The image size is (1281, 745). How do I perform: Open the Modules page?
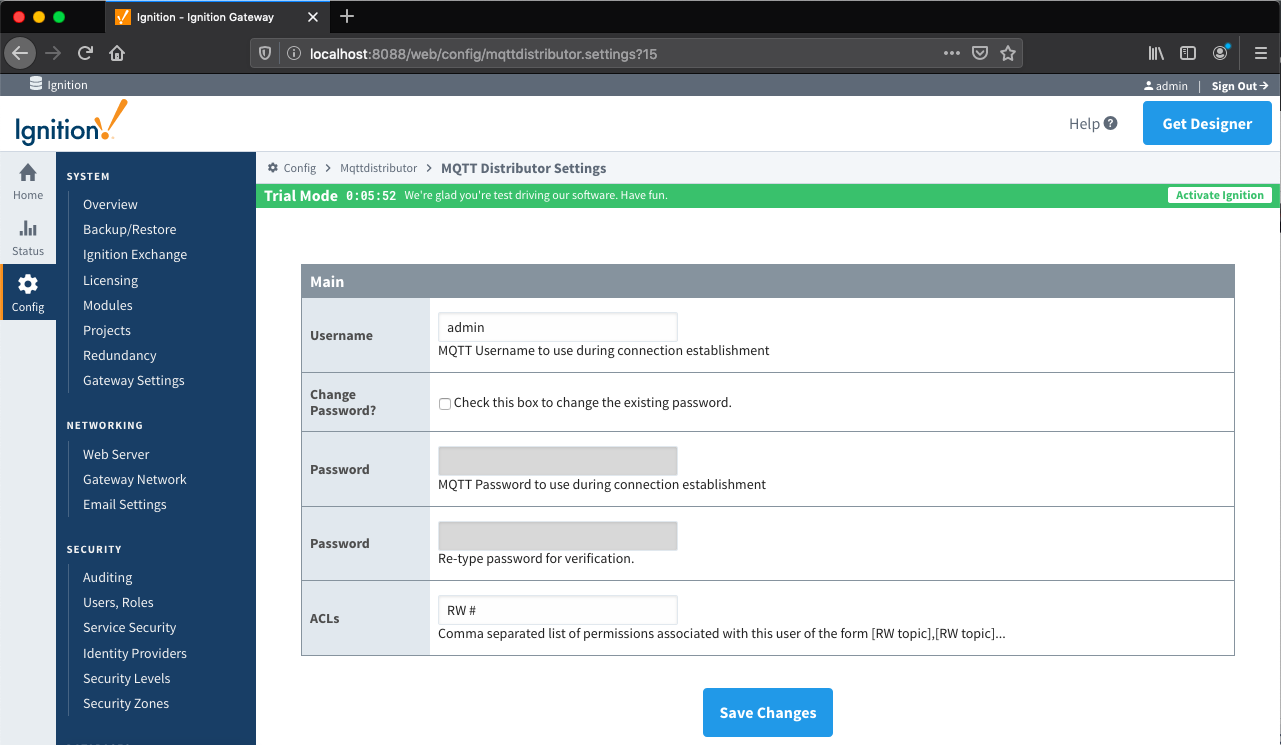click(x=107, y=305)
